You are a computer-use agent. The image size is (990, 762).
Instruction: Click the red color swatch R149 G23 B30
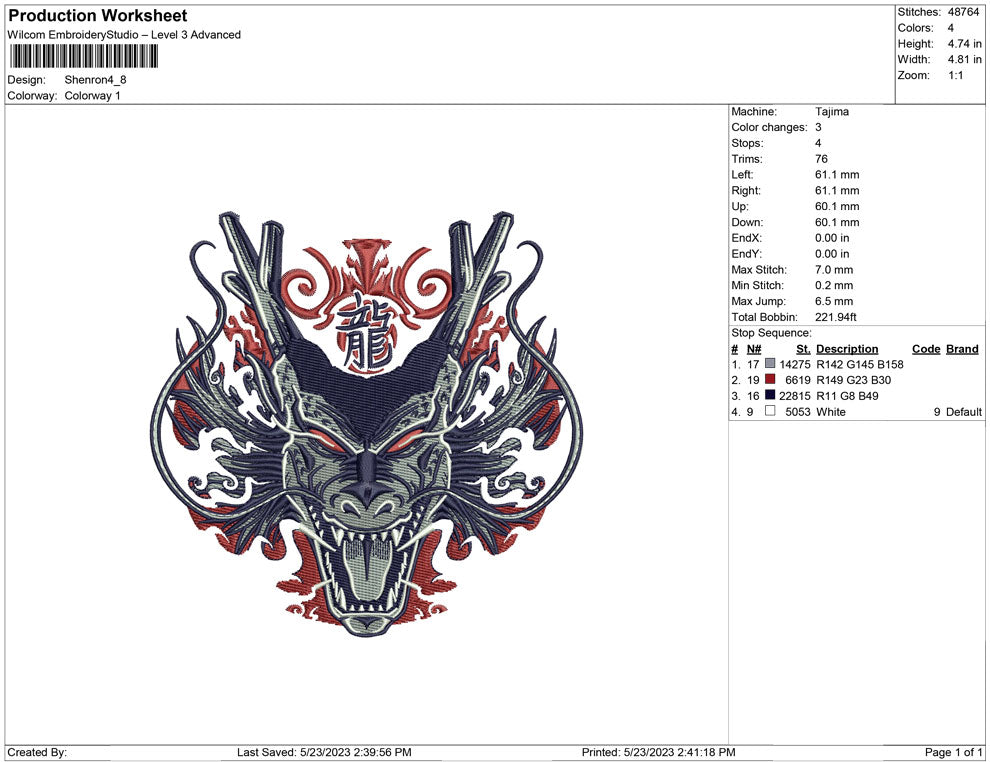[770, 379]
